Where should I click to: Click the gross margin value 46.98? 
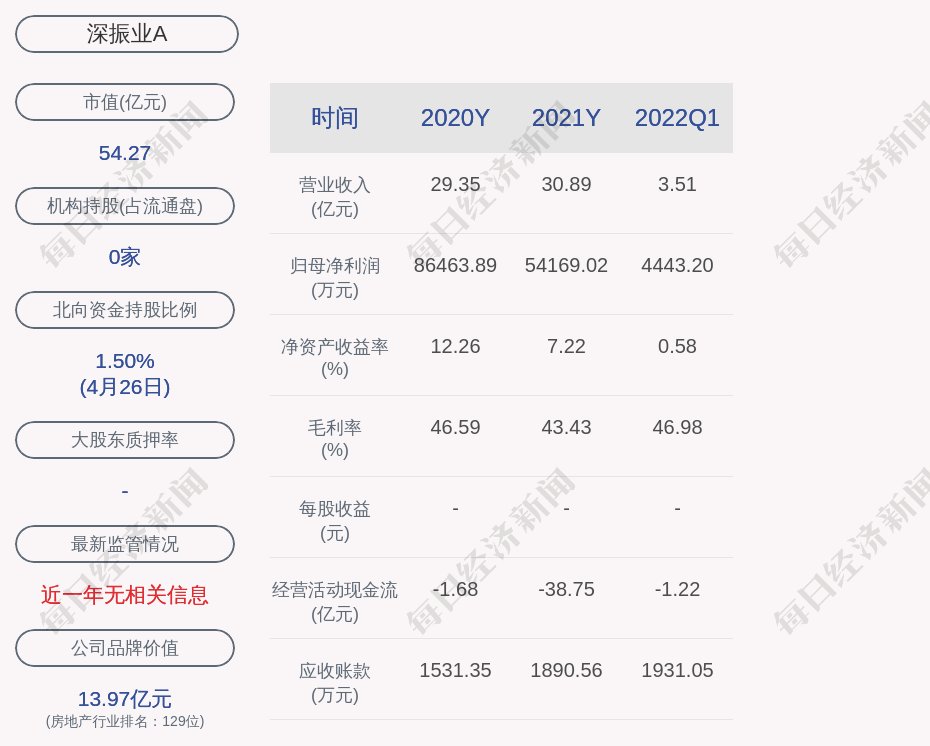677,427
